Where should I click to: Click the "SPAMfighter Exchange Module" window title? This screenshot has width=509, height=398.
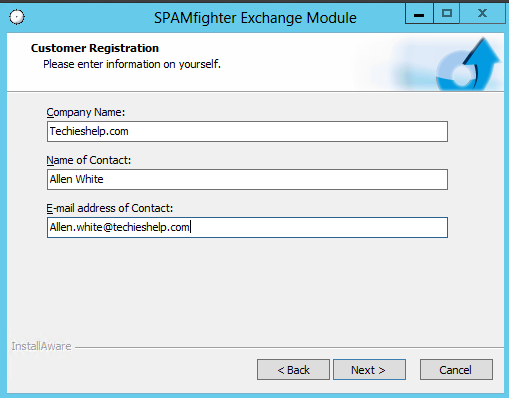click(255, 18)
